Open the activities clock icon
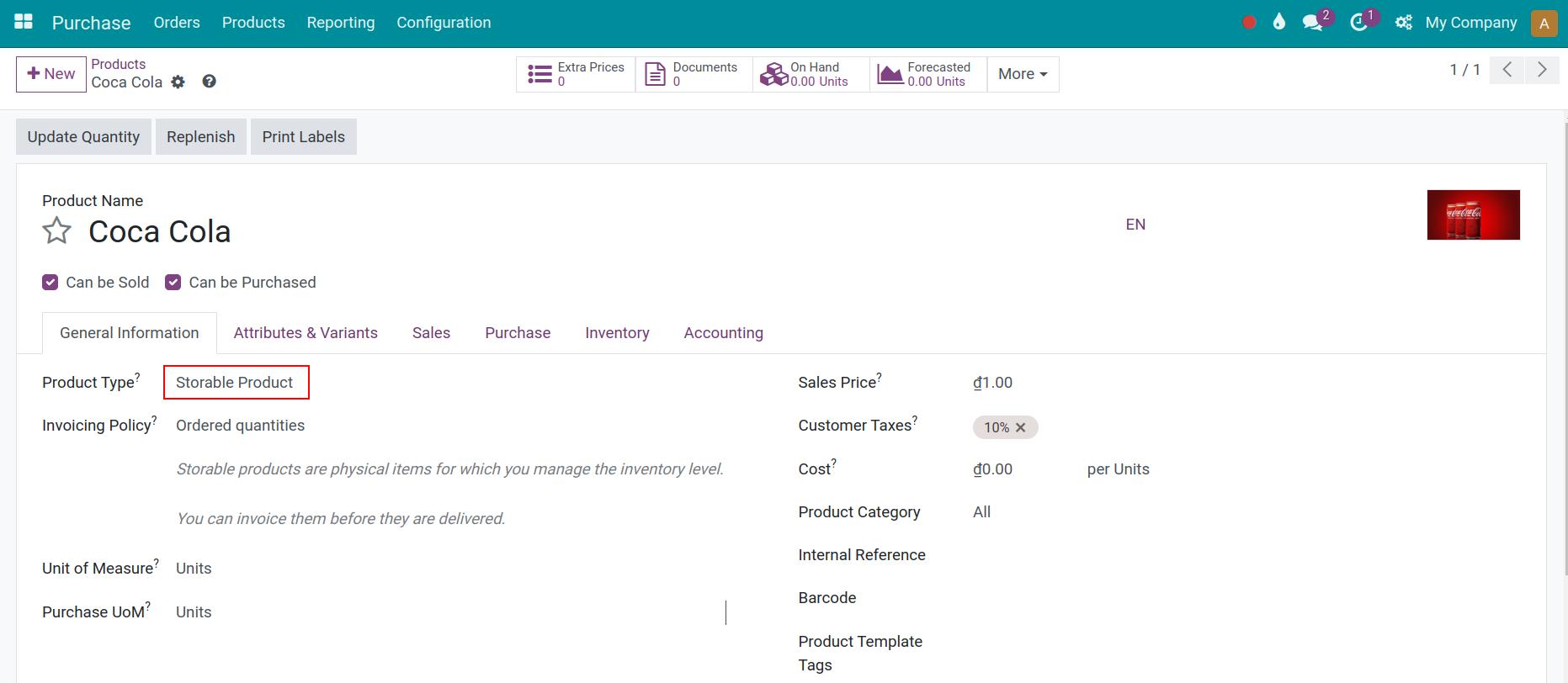1568x683 pixels. 1358,23
